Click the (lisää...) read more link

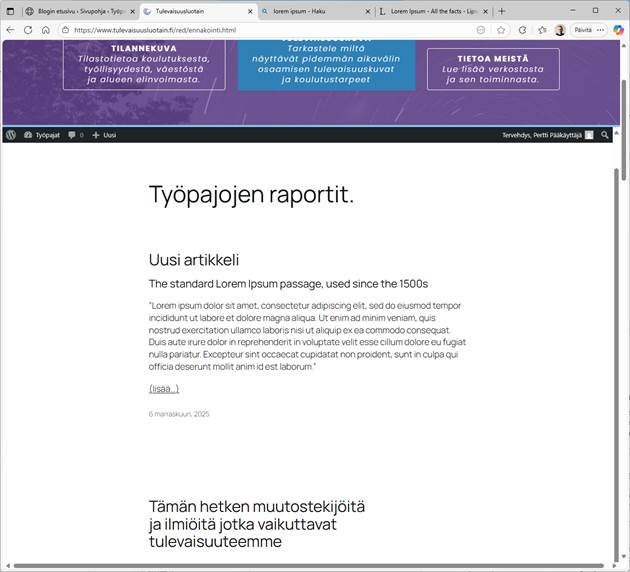click(x=164, y=388)
